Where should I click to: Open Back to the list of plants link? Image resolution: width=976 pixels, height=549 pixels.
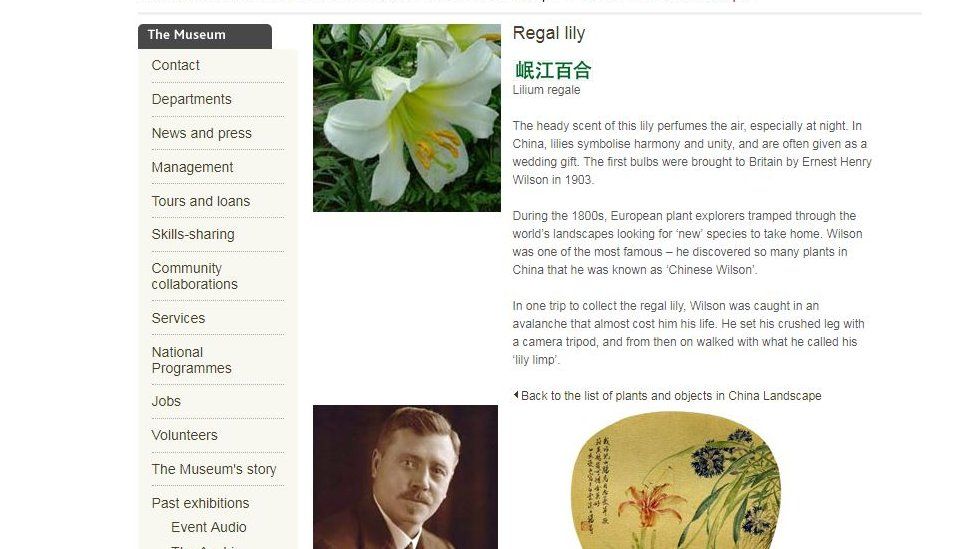[671, 396]
